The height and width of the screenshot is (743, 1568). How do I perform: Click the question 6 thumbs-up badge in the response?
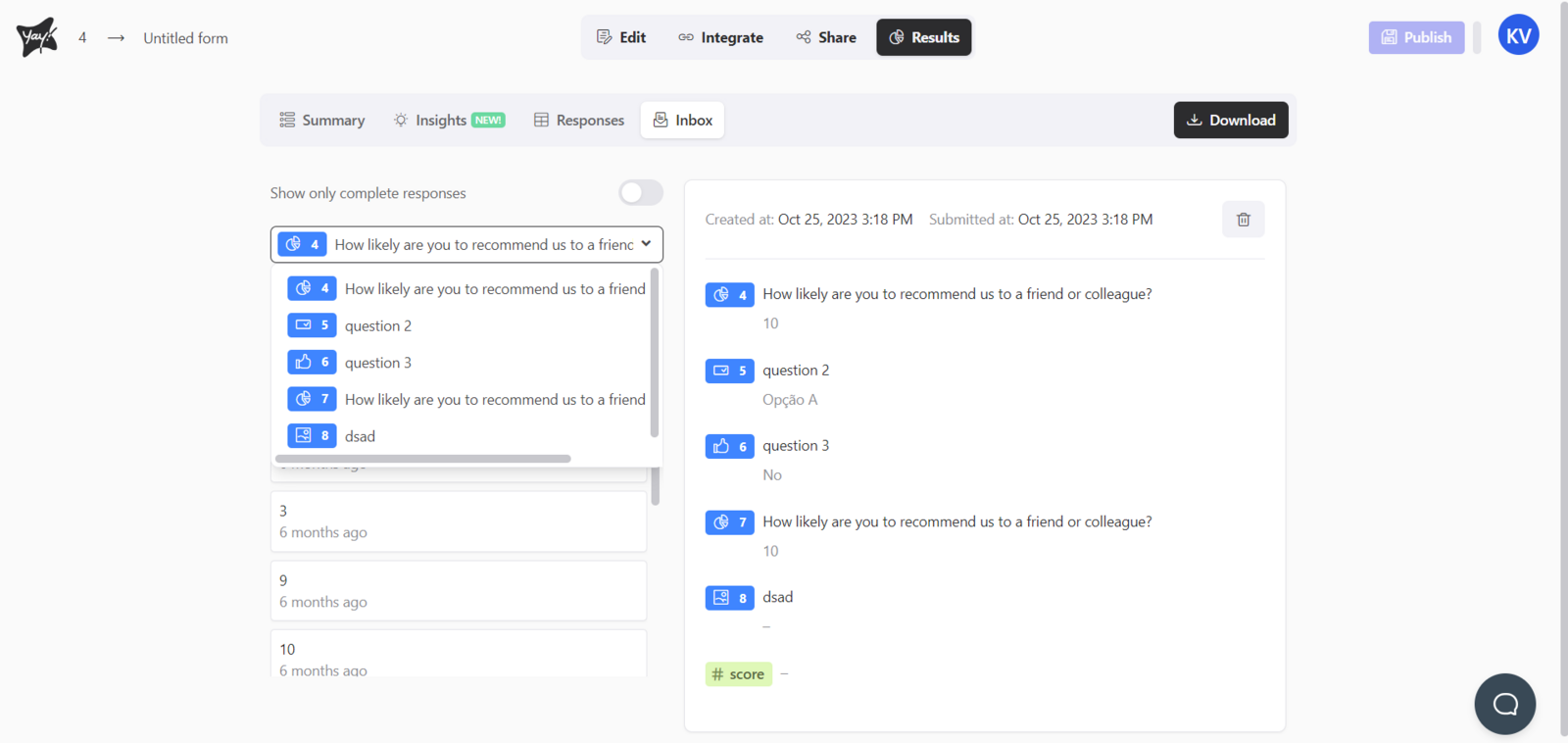pyautogui.click(x=729, y=447)
